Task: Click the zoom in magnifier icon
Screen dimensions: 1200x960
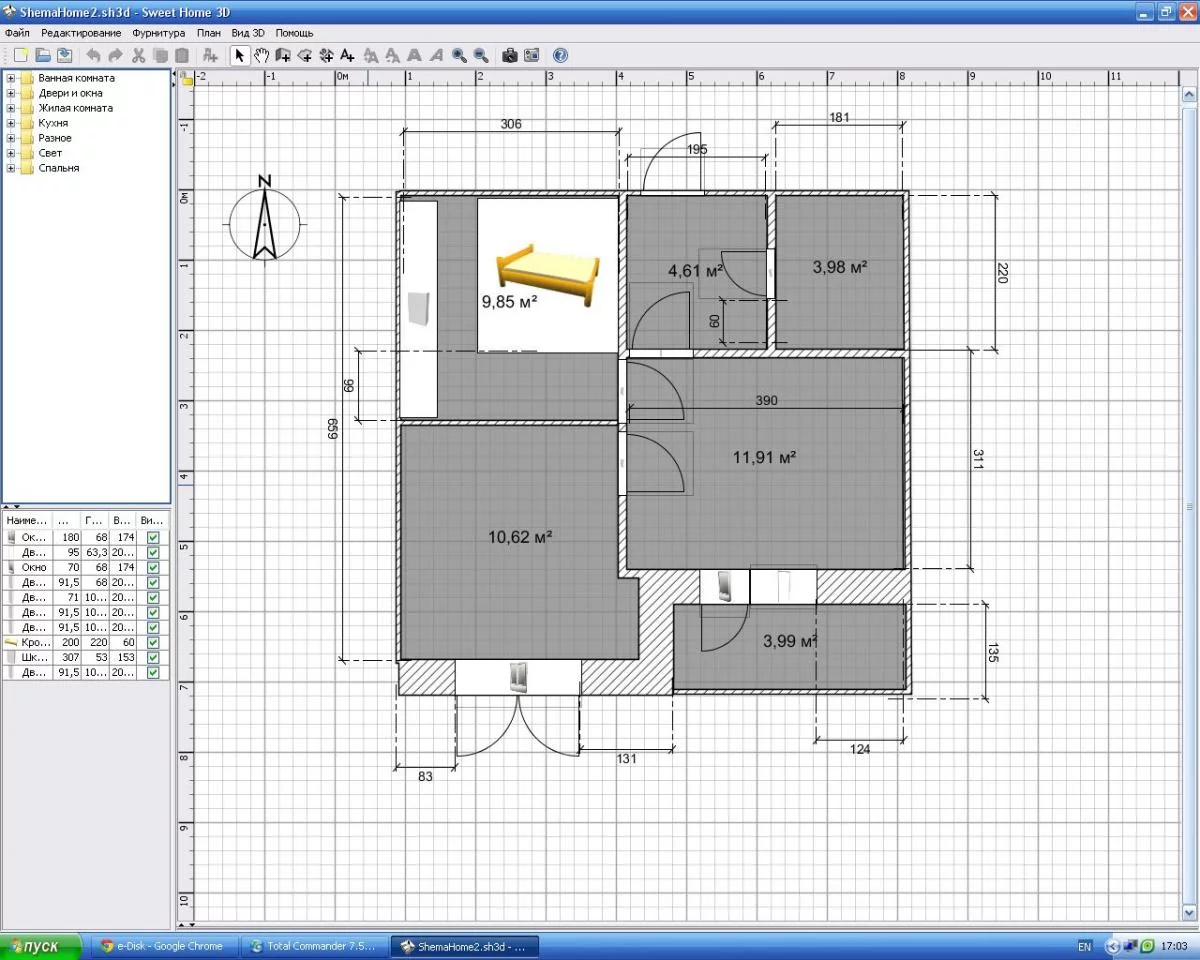Action: coord(459,55)
